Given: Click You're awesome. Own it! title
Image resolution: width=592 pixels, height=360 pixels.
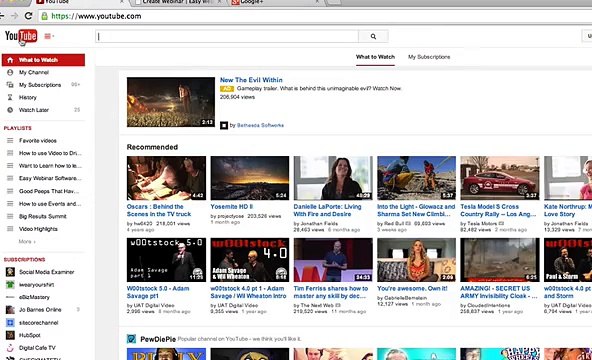Looking at the screenshot, I should (x=412, y=288).
